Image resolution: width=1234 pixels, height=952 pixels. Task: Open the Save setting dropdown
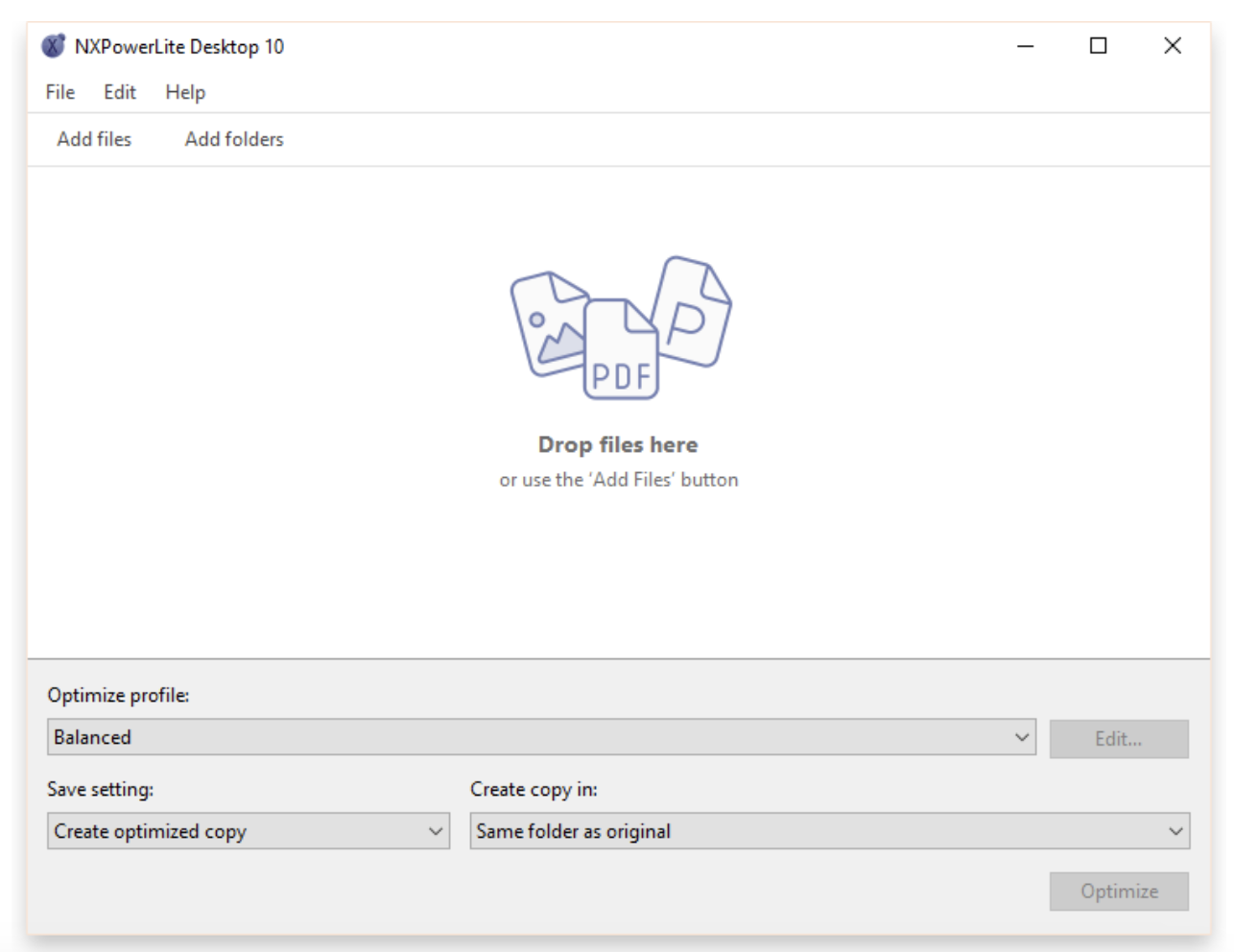coord(249,831)
